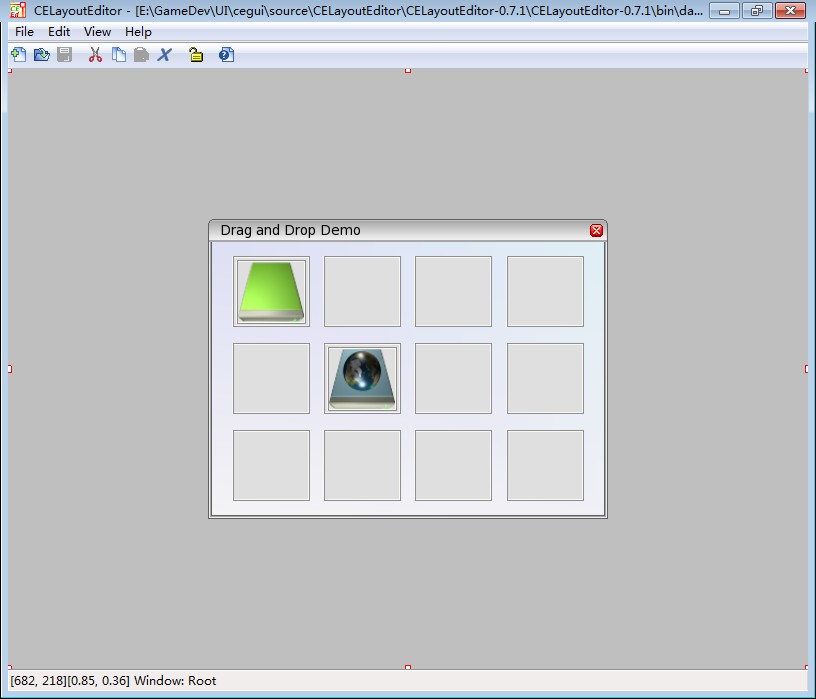Cut selection using the red scissors icon

point(95,55)
